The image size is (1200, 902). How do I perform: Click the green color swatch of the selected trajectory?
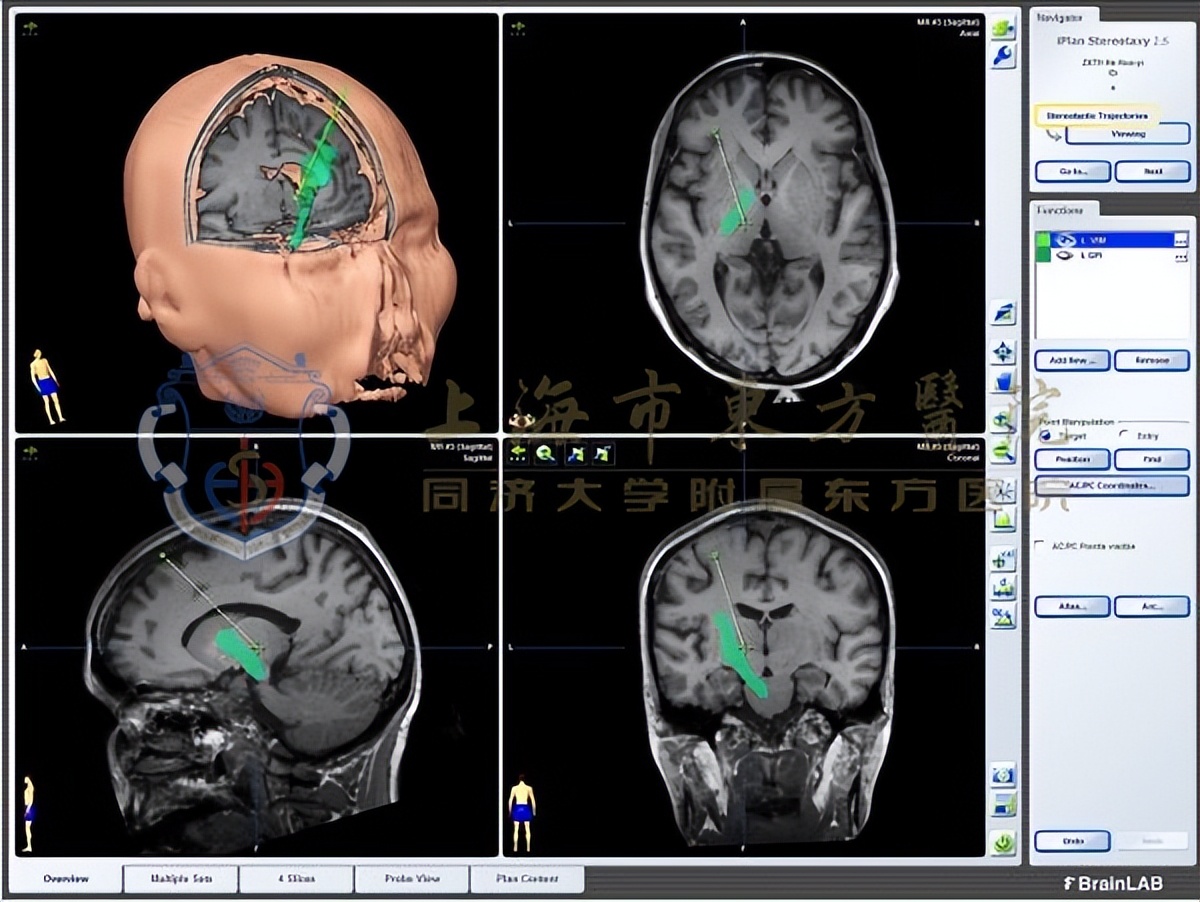point(1043,240)
